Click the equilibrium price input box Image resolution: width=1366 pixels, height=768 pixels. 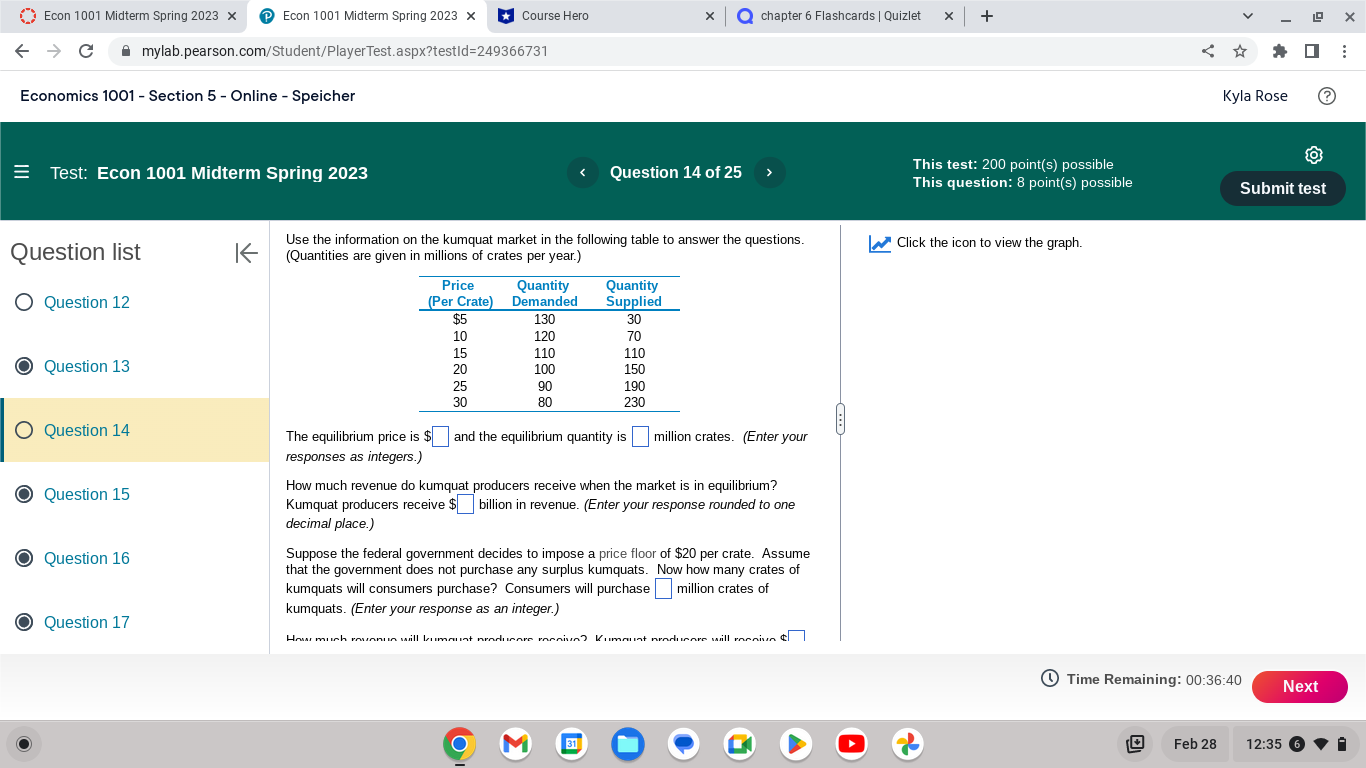point(439,435)
